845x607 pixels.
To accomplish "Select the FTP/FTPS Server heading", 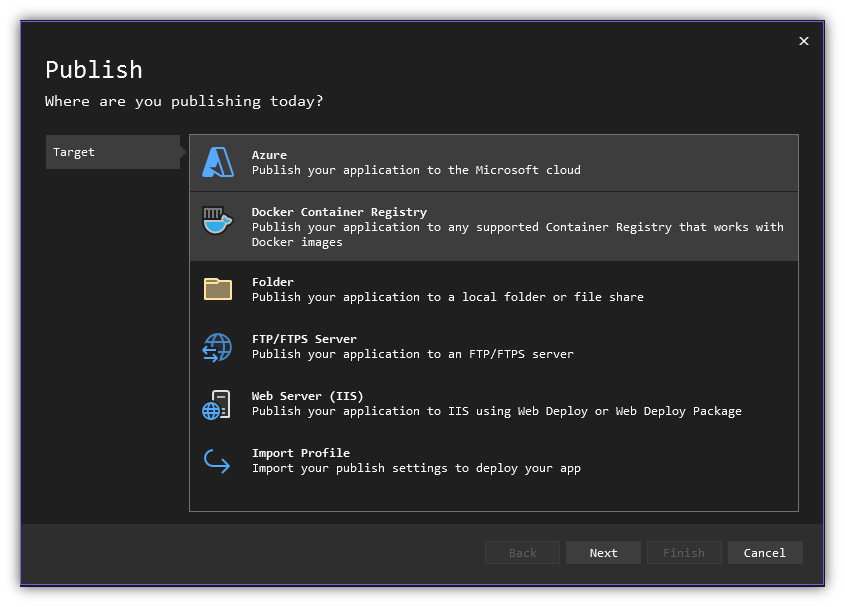I will point(304,339).
